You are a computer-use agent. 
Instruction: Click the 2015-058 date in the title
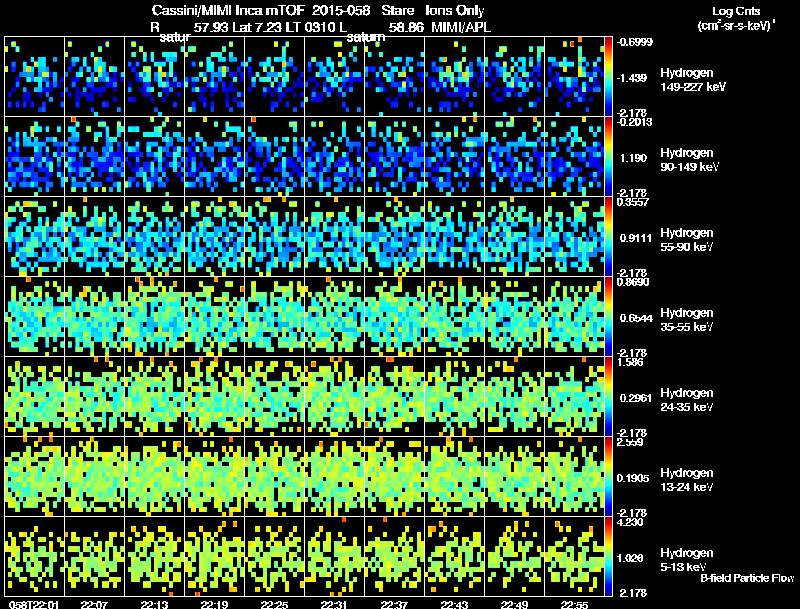341,10
